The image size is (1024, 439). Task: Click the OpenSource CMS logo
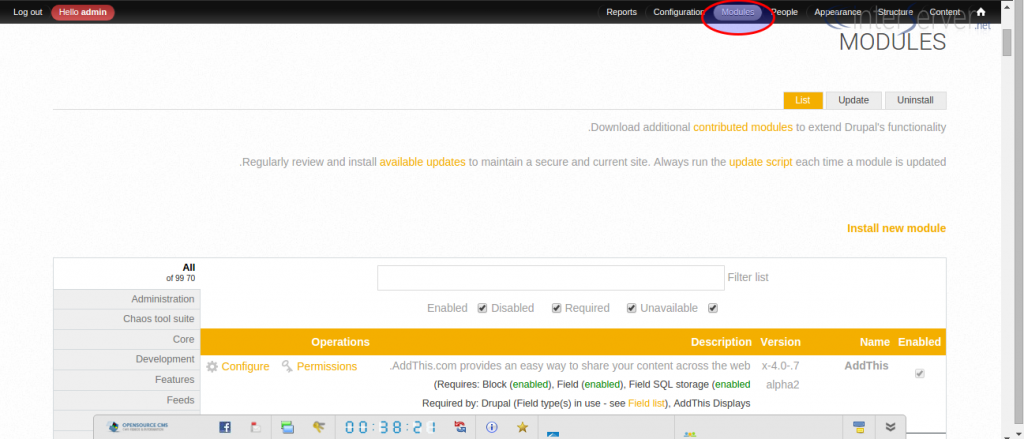[137, 427]
